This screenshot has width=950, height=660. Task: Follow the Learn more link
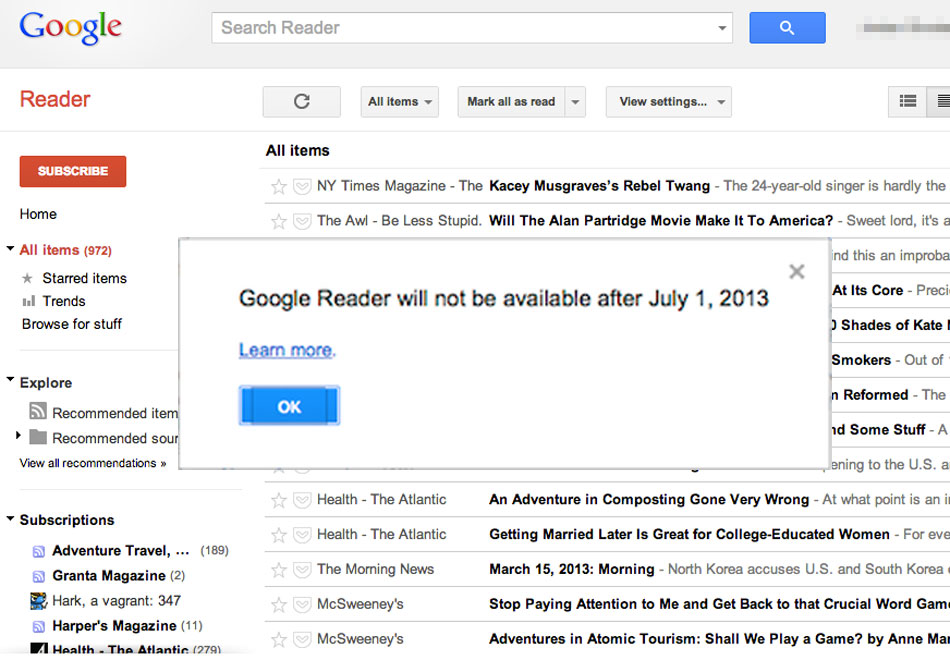coord(285,350)
